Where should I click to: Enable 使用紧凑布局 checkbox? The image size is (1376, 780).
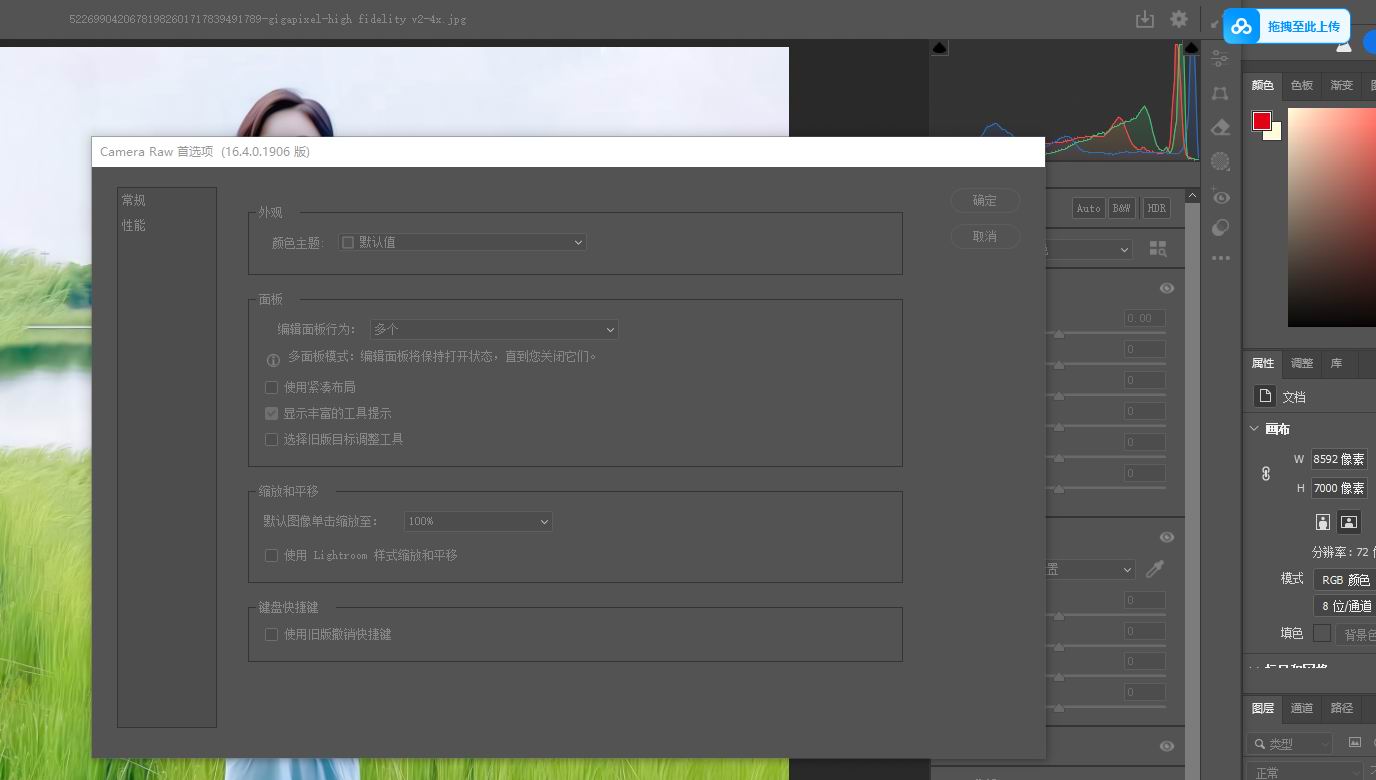(271, 387)
